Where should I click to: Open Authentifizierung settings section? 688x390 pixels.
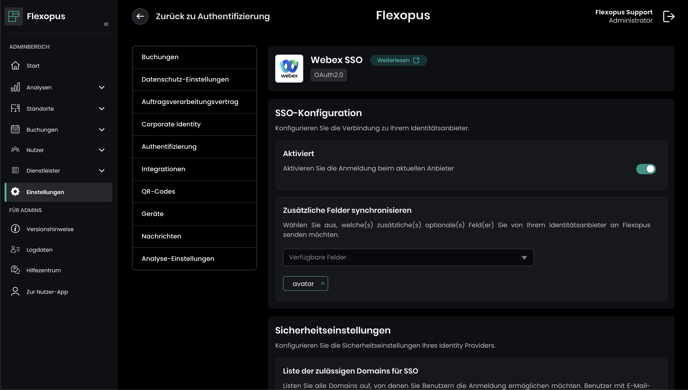pos(194,147)
